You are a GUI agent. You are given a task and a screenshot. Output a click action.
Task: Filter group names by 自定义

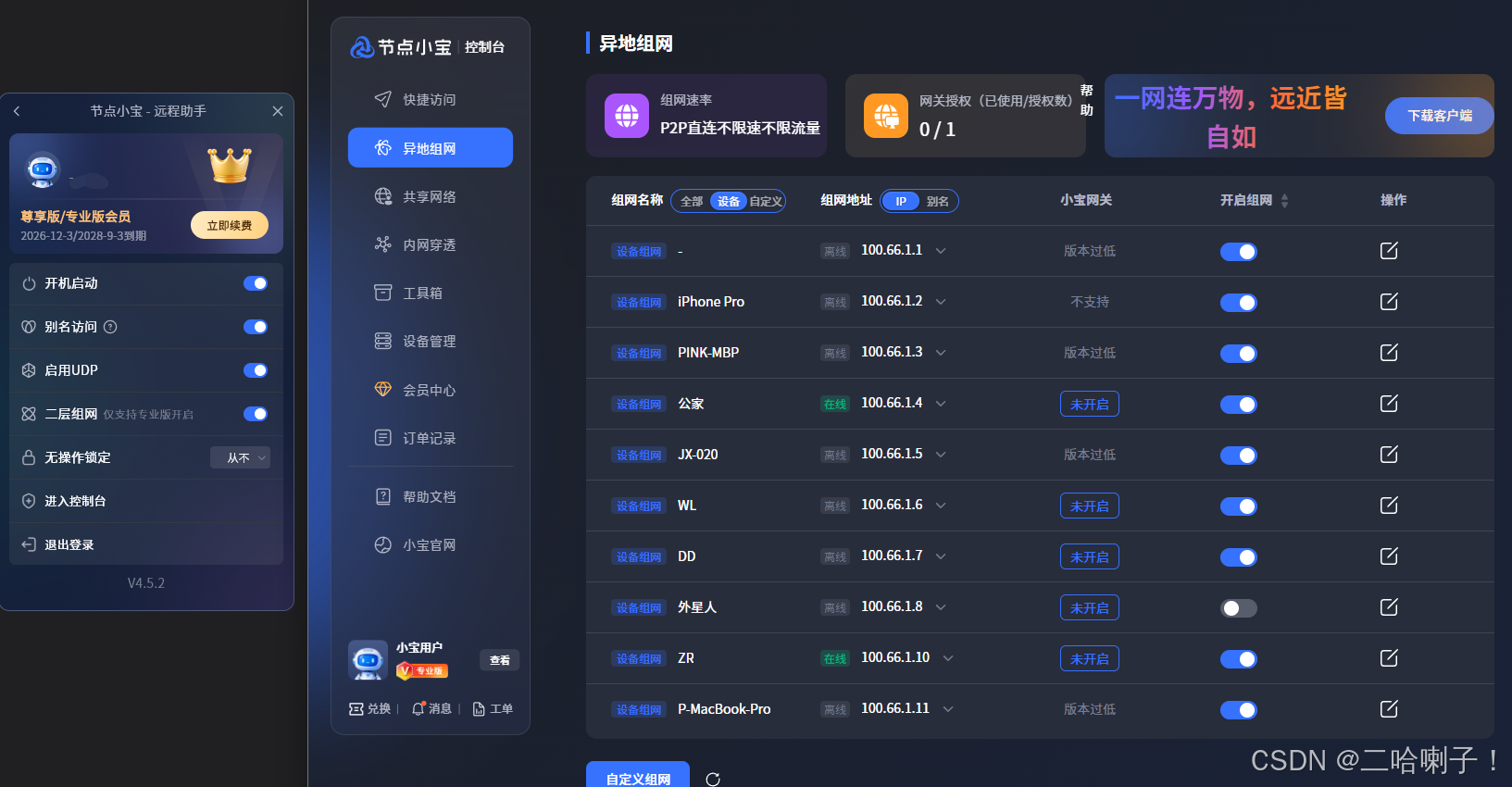(x=766, y=201)
